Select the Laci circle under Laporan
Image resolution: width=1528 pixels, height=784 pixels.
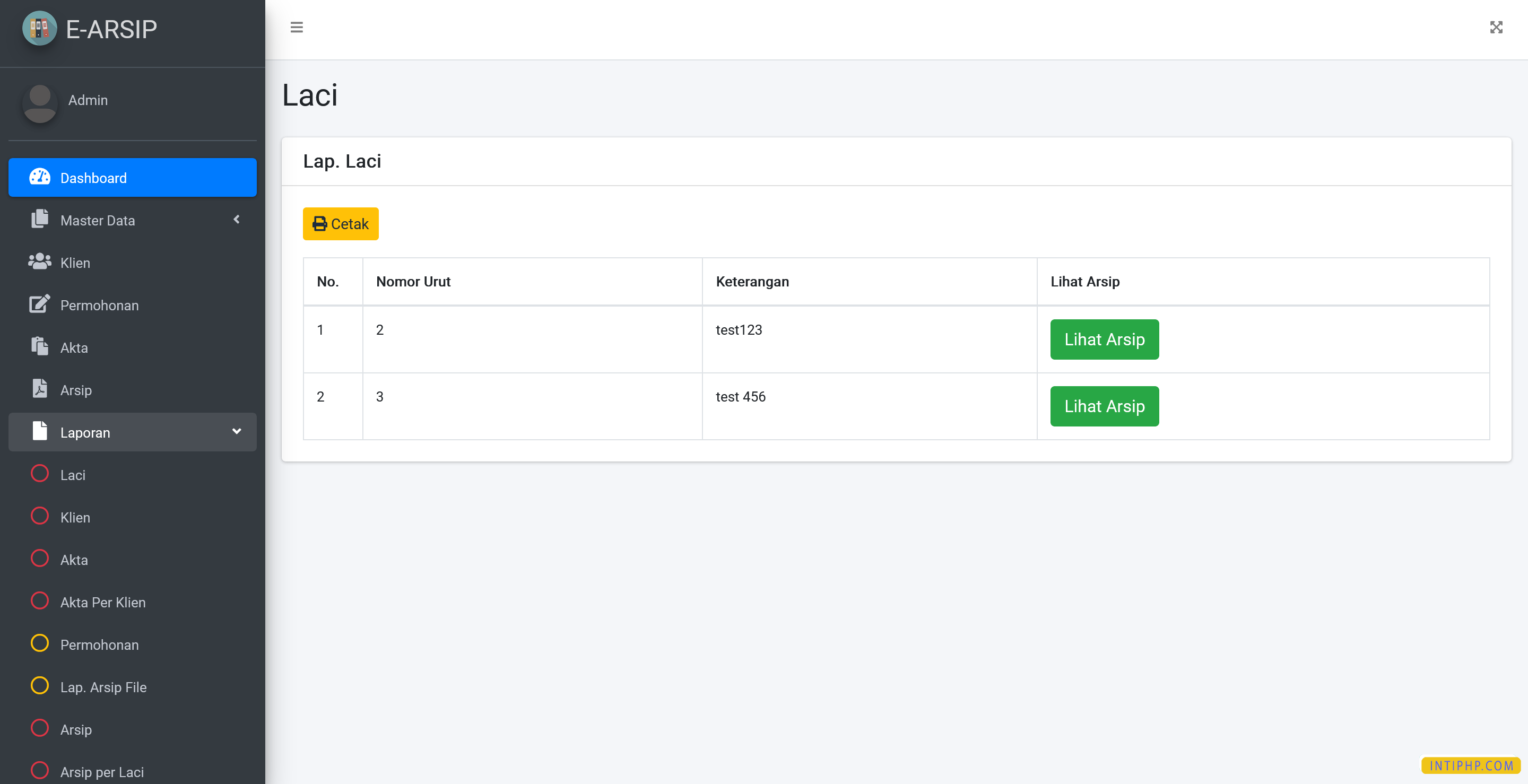[x=40, y=474]
